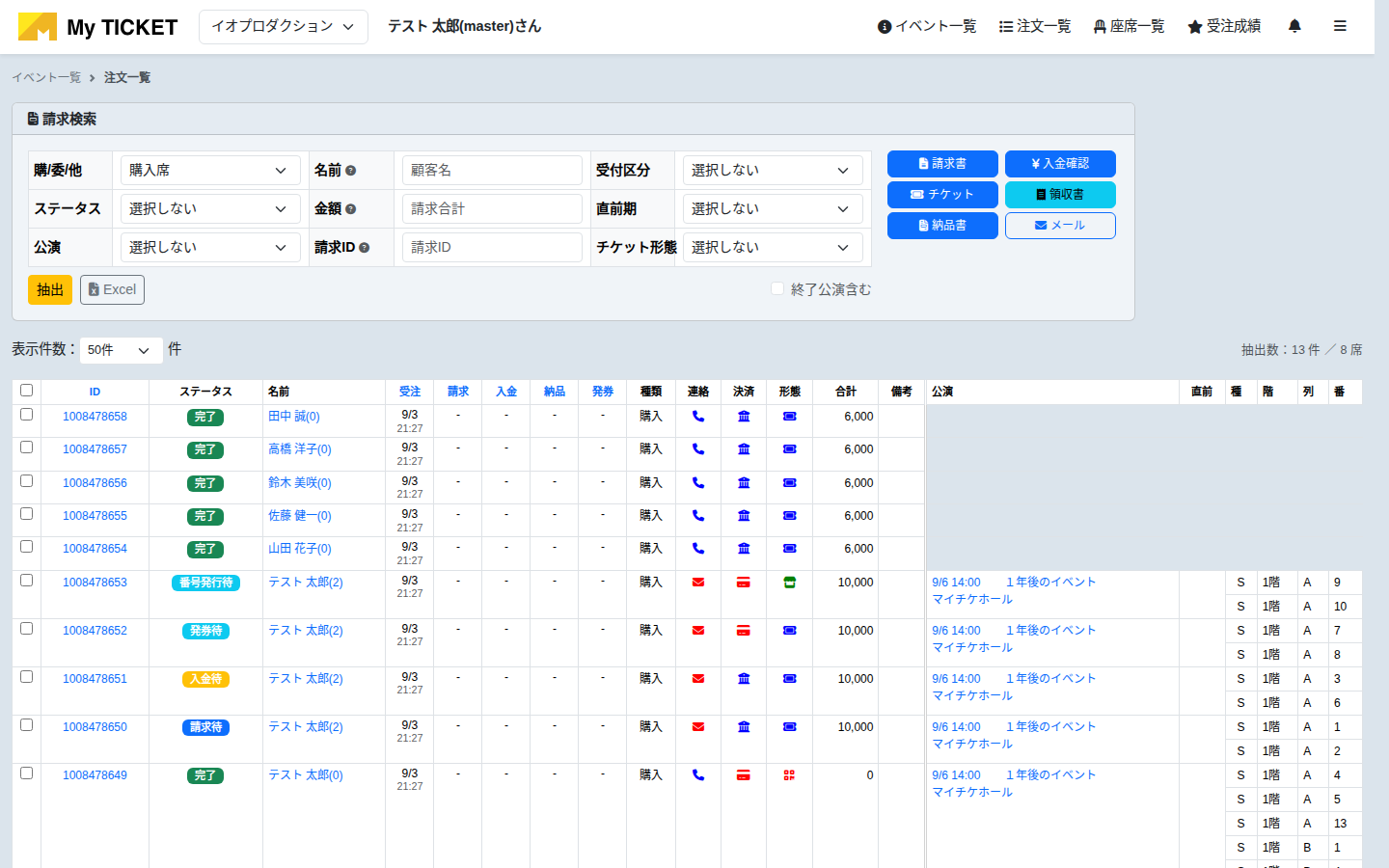
Task: Click help icon next to 請求ID label
Action: point(365,248)
